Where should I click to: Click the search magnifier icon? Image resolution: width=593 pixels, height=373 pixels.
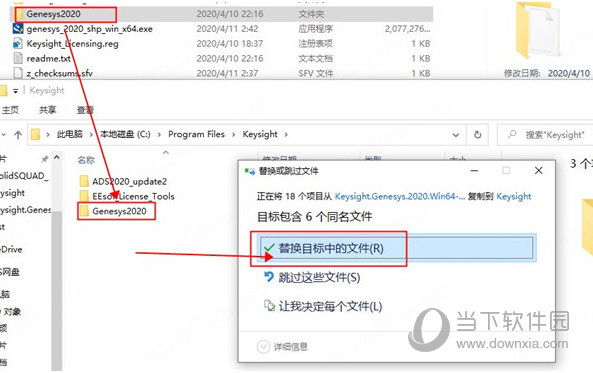pyautogui.click(x=512, y=134)
